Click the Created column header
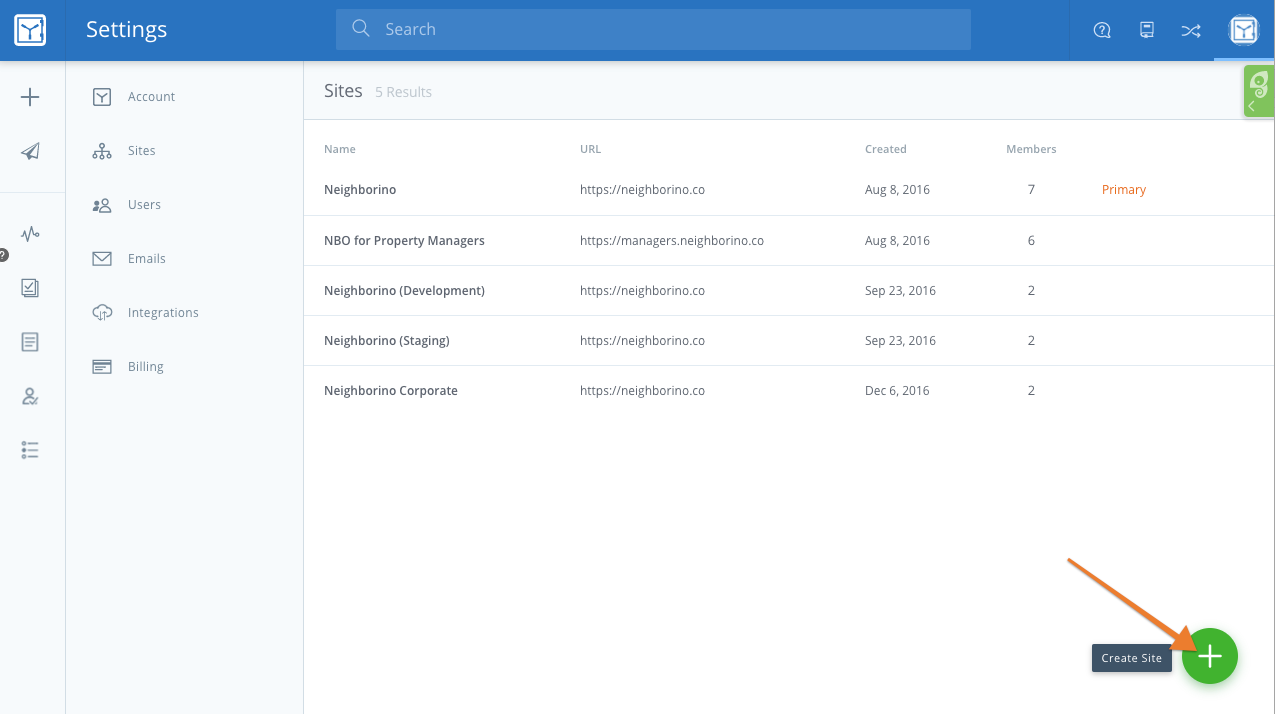Viewport: 1275px width, 714px height. pyautogui.click(x=886, y=149)
